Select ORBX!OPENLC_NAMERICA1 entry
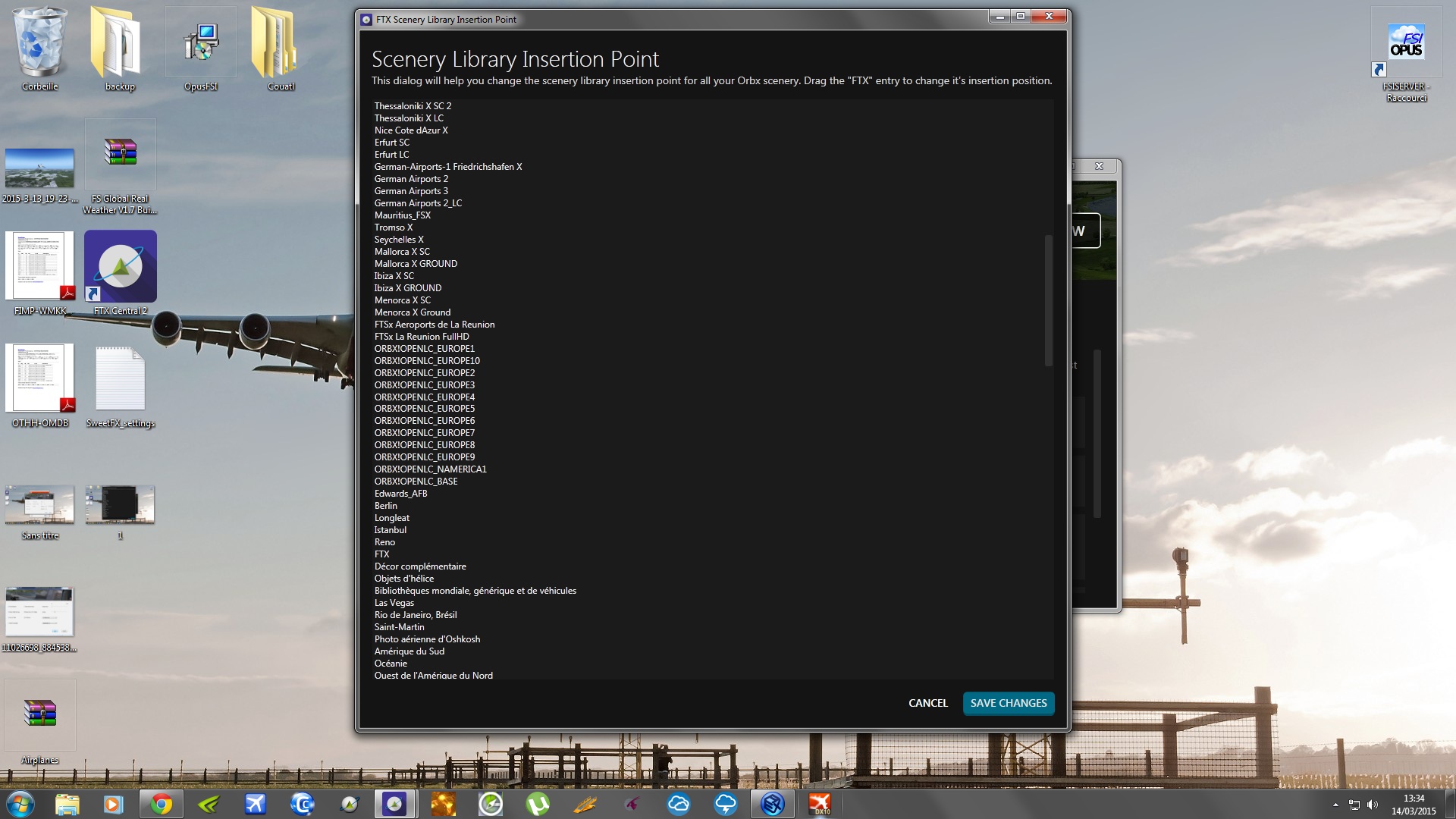1456x819 pixels. coord(430,469)
